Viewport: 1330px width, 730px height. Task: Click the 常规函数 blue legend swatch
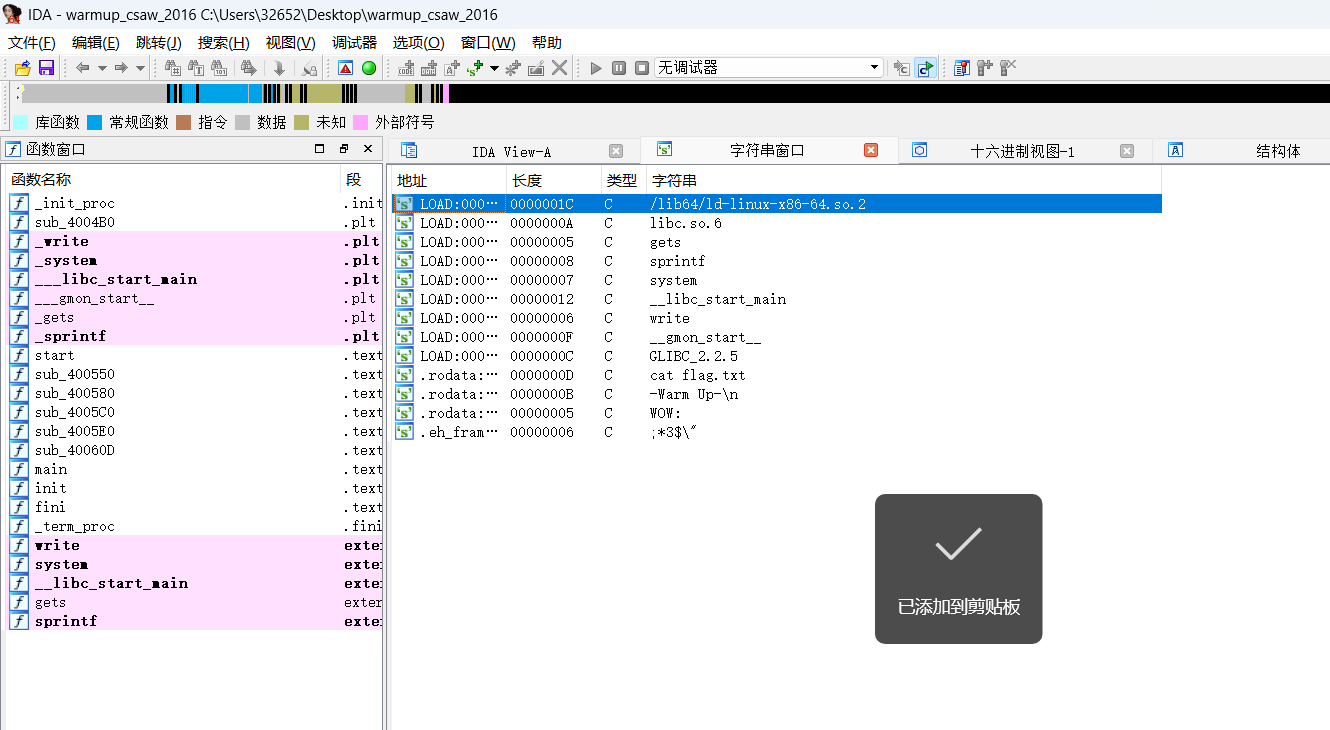(95, 123)
